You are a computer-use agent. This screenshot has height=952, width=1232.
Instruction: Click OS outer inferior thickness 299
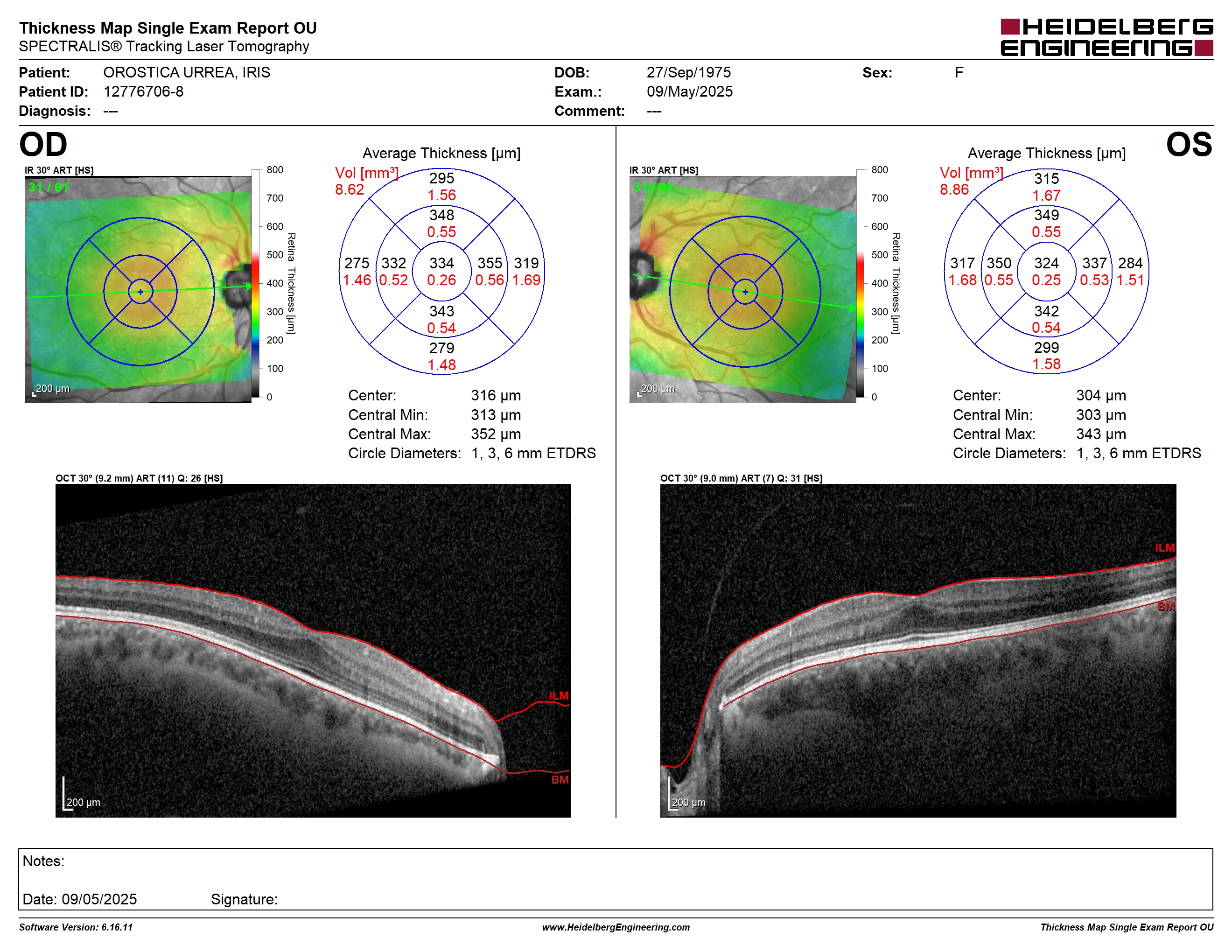point(1046,347)
